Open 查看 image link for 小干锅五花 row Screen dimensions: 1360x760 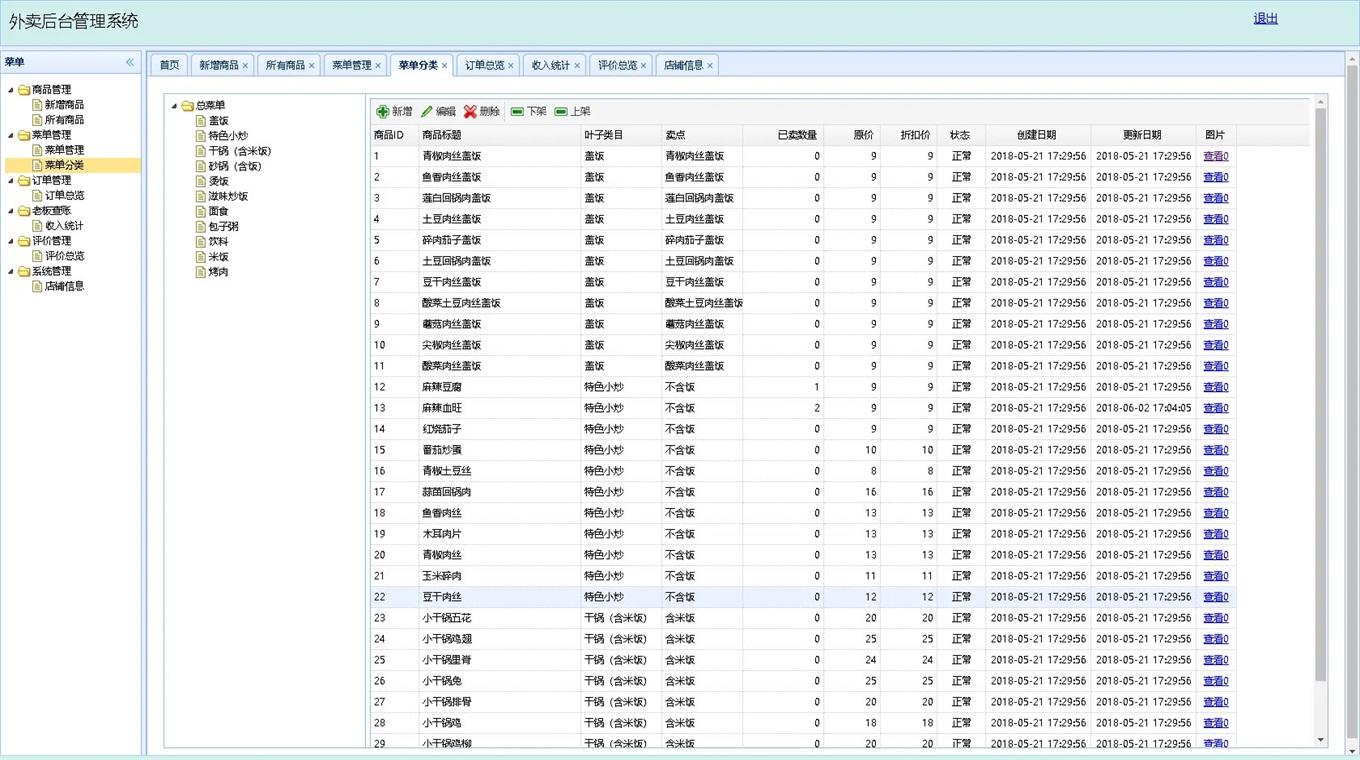[x=1215, y=618]
